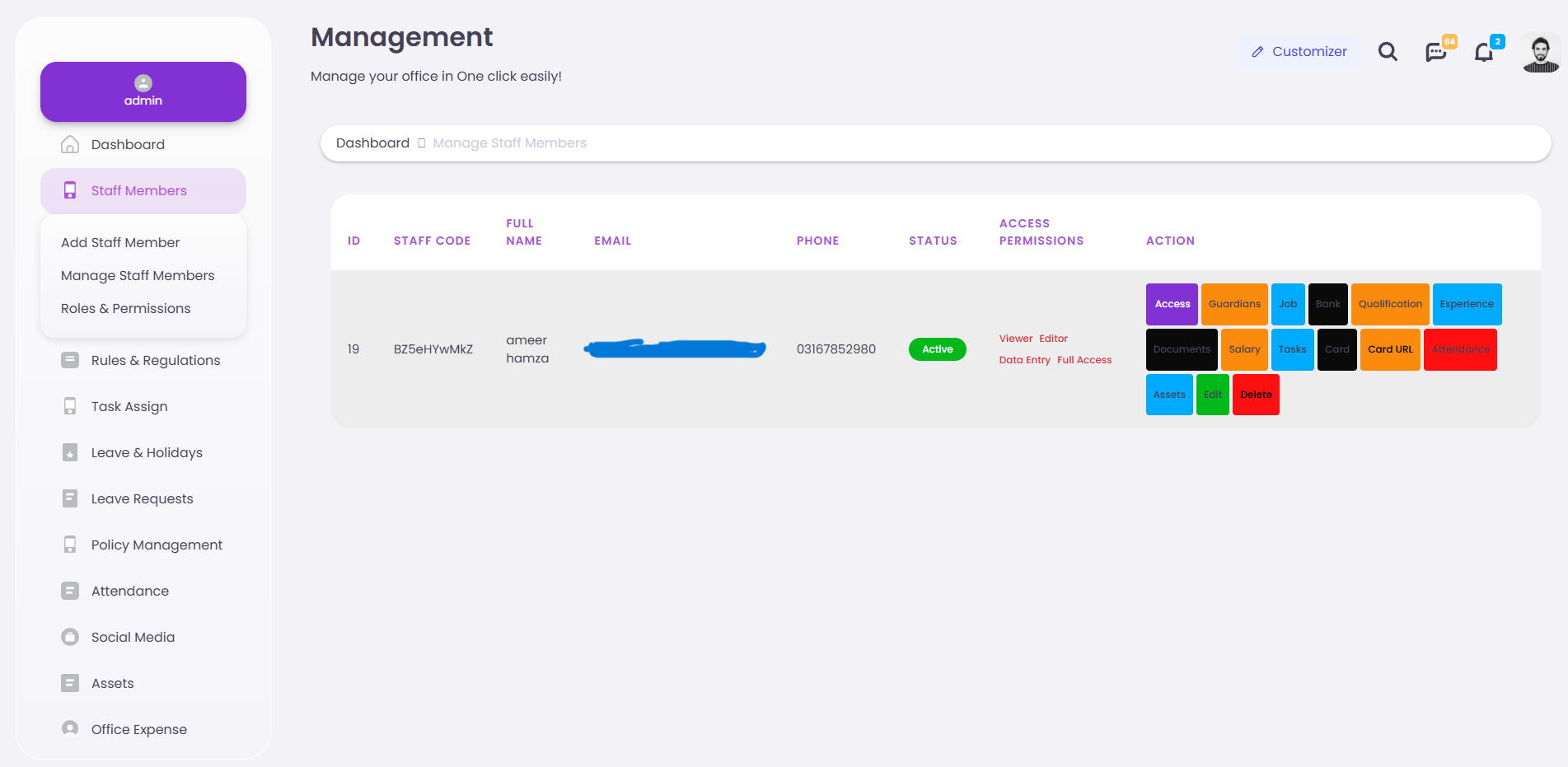This screenshot has width=1568, height=767.
Task: Click the Leave Requests icon
Action: point(70,498)
